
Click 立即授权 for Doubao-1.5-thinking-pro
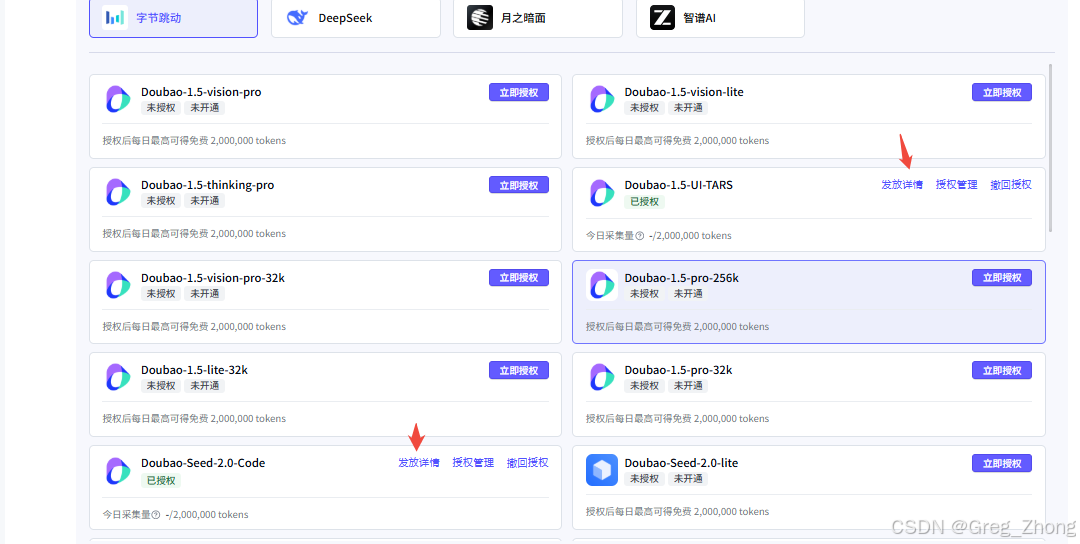(x=519, y=185)
